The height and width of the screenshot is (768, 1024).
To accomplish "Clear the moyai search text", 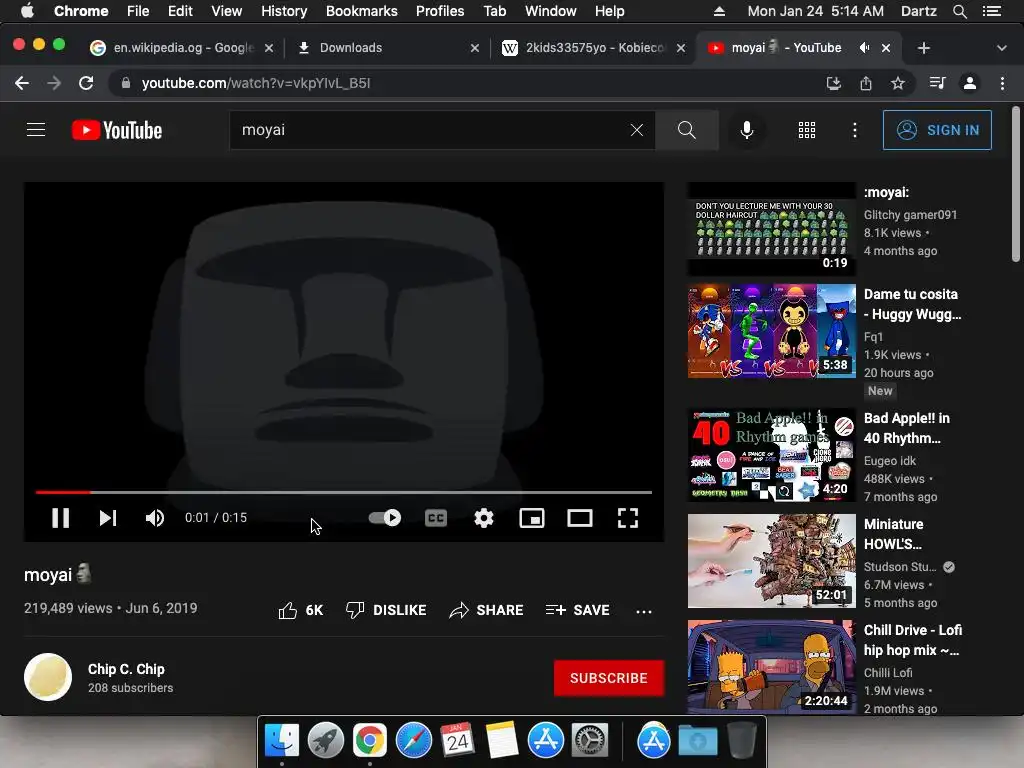I will click(637, 130).
